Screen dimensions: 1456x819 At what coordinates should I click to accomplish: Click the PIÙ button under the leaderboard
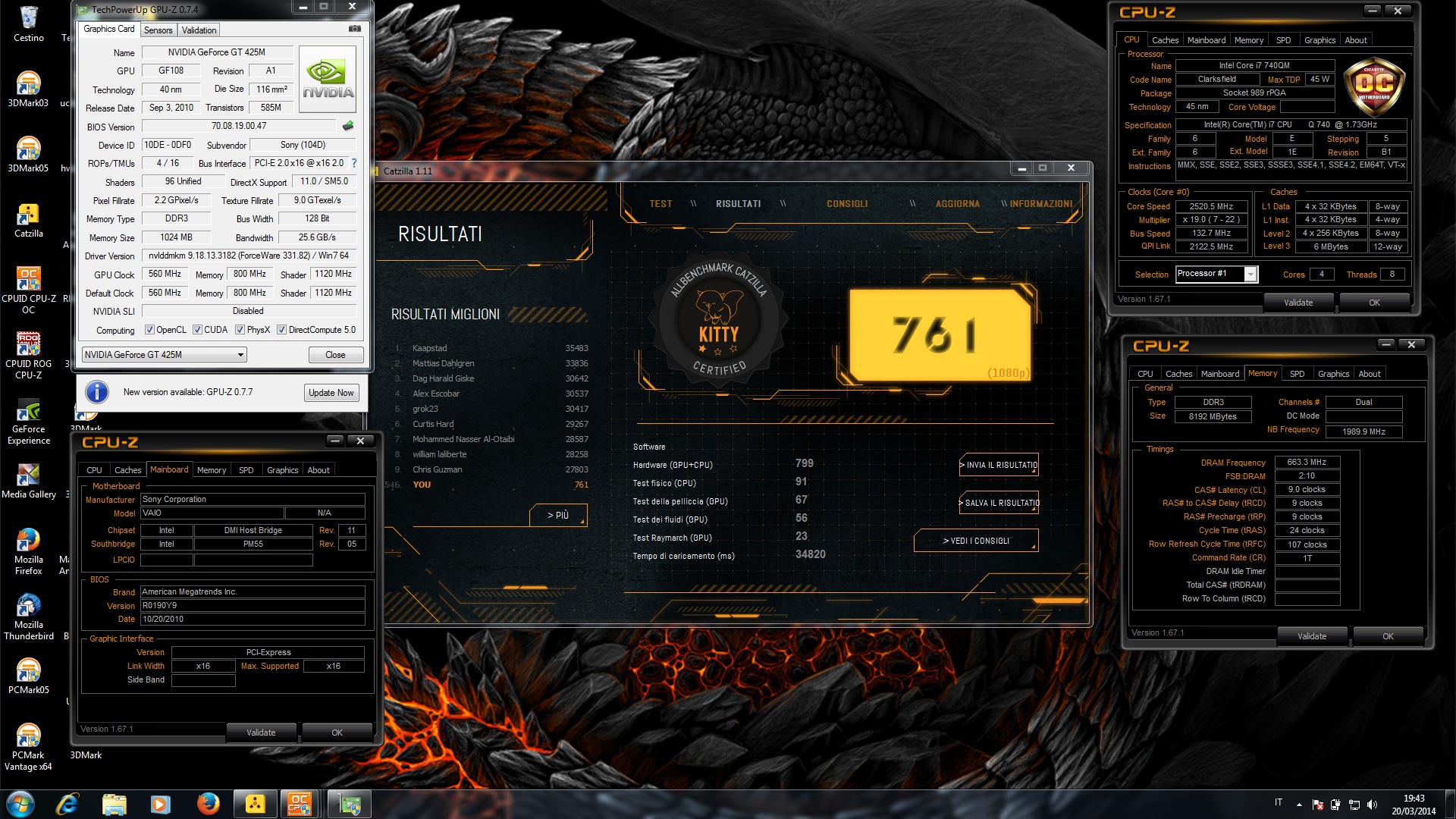click(x=558, y=515)
